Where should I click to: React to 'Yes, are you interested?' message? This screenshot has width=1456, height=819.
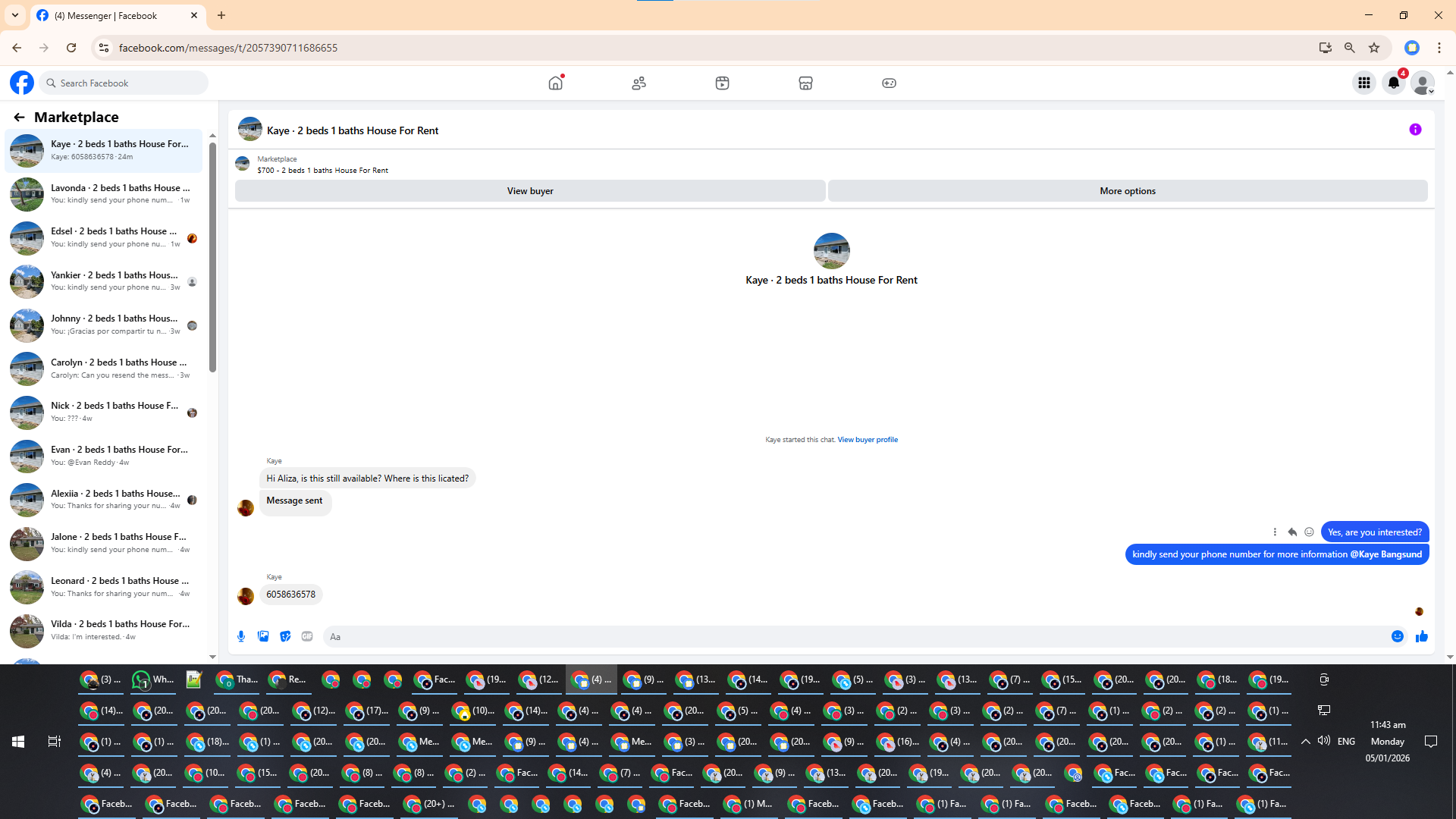1309,532
